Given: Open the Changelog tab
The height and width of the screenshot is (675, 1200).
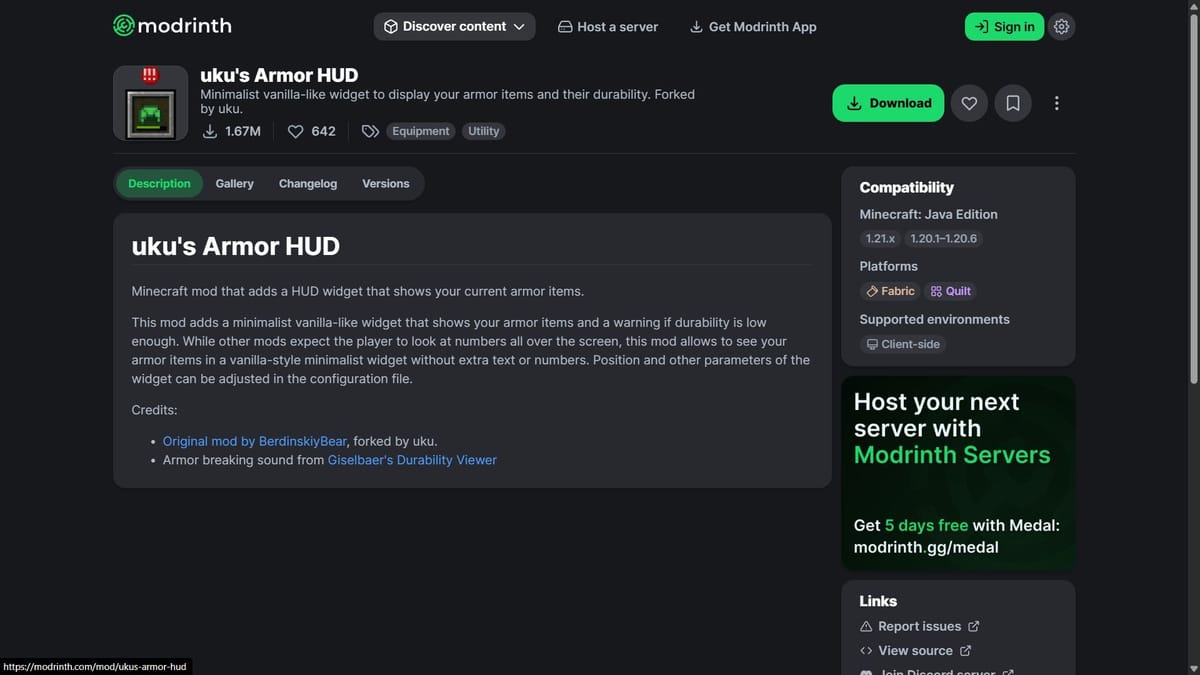Looking at the screenshot, I should tap(308, 184).
